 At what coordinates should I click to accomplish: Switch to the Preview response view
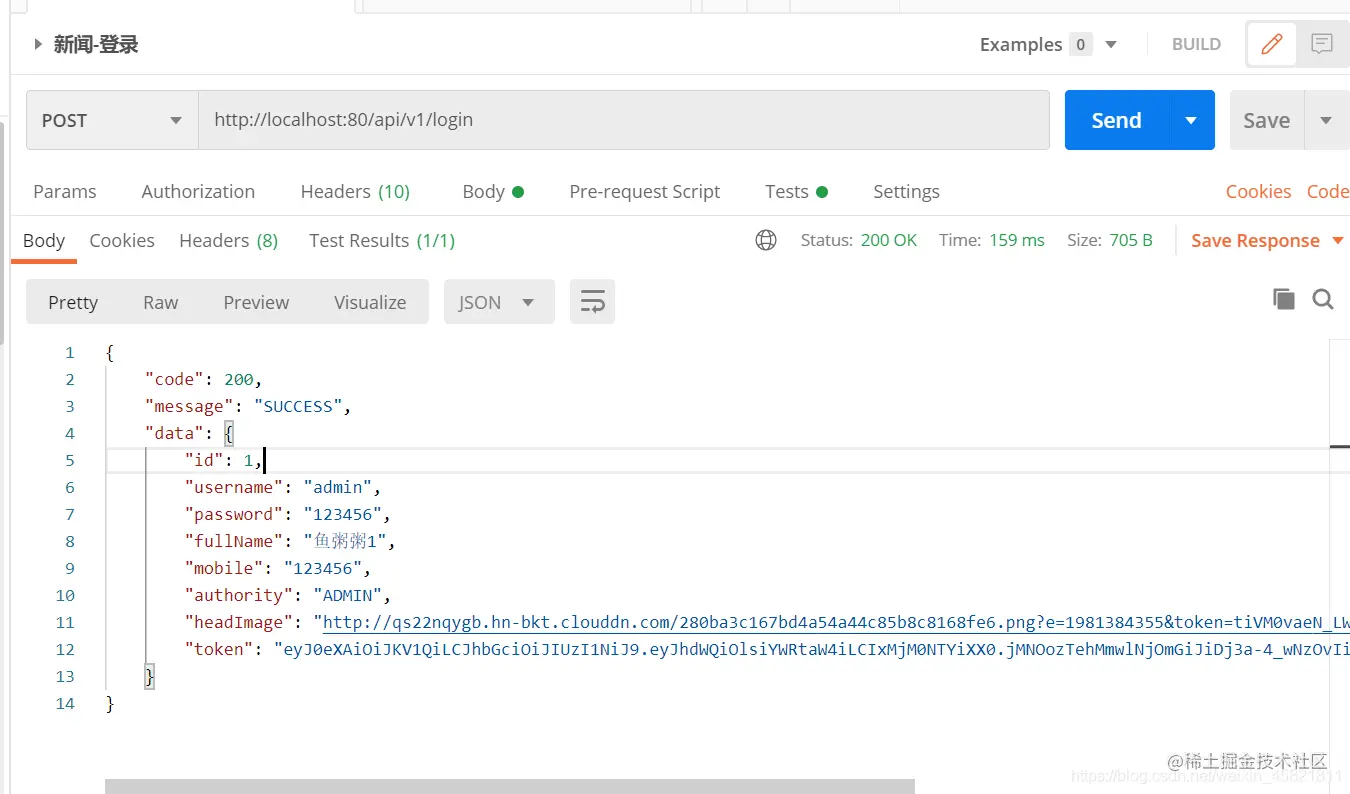pos(256,302)
